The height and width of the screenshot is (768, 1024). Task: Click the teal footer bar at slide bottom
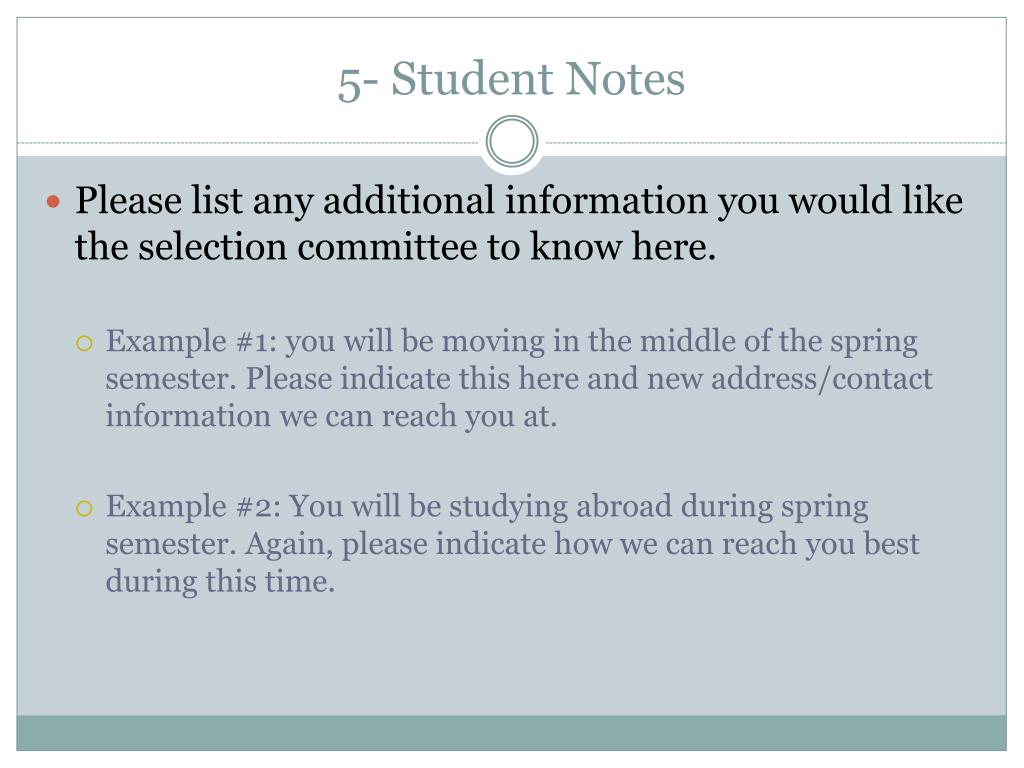pos(511,733)
